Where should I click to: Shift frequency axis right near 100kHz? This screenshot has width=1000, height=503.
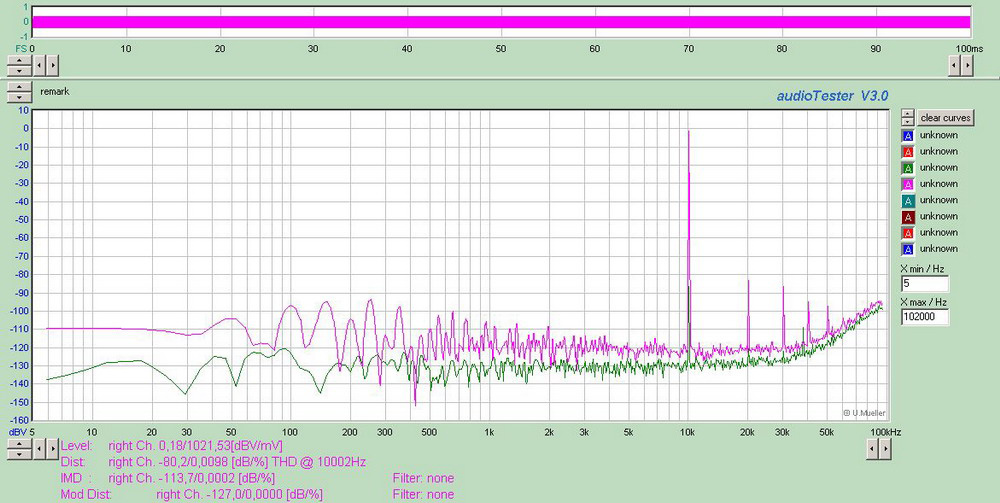[887, 451]
